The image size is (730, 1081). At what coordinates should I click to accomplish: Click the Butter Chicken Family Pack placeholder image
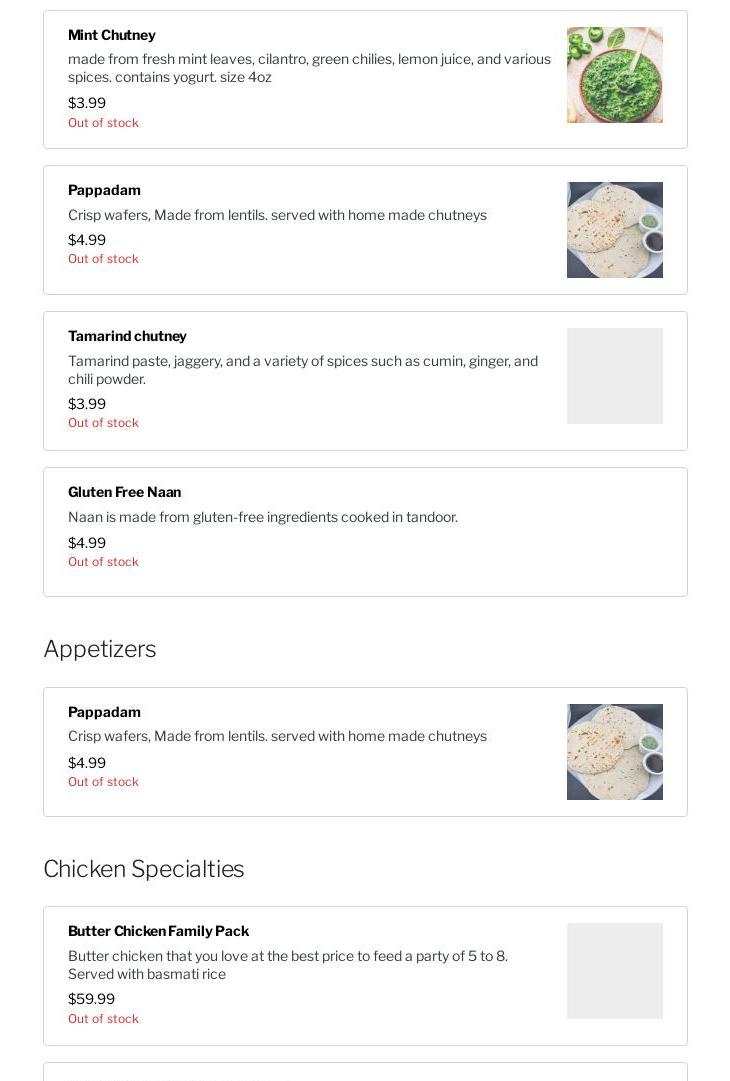click(x=614, y=971)
